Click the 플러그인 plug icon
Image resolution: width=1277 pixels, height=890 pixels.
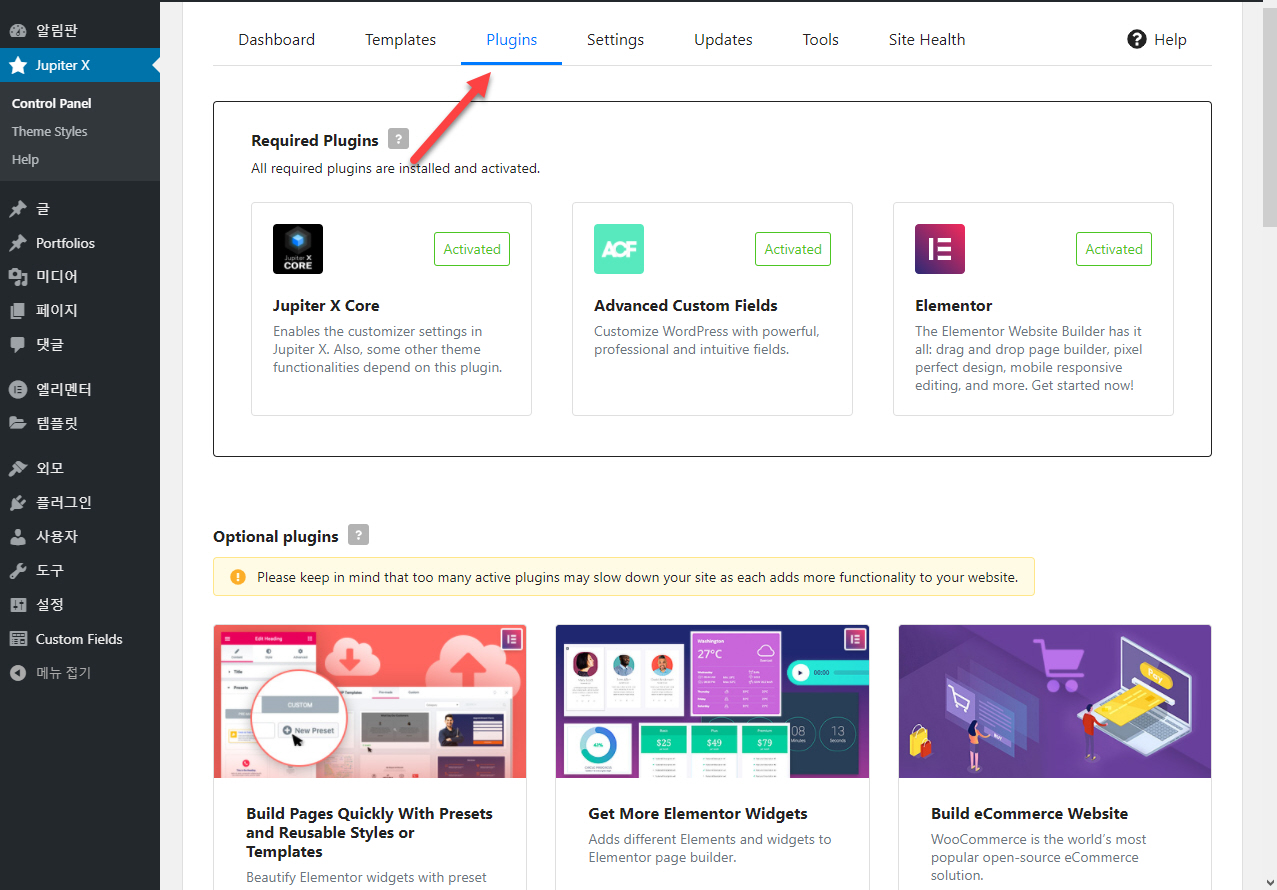tap(18, 502)
